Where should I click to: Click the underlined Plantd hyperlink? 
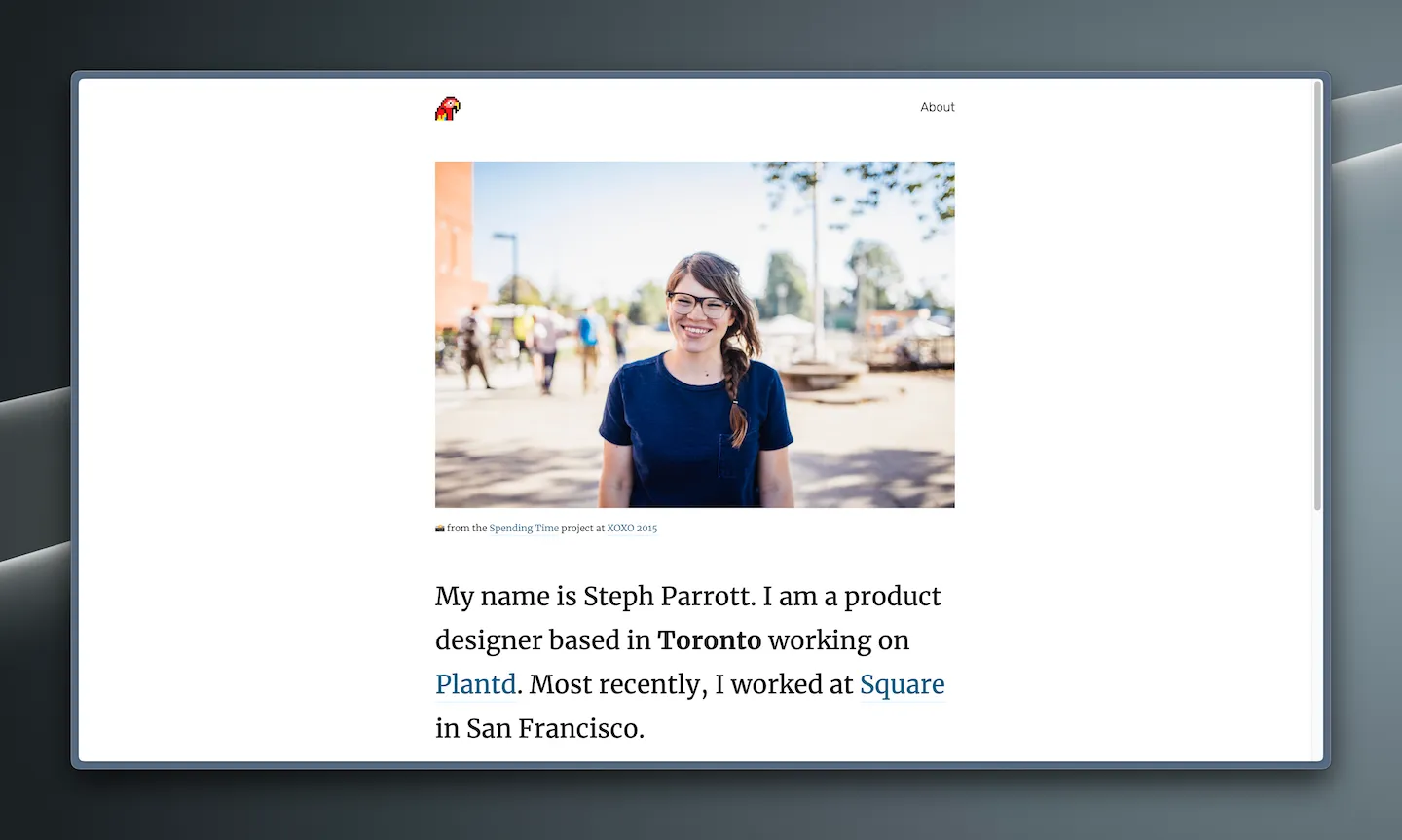coord(475,684)
